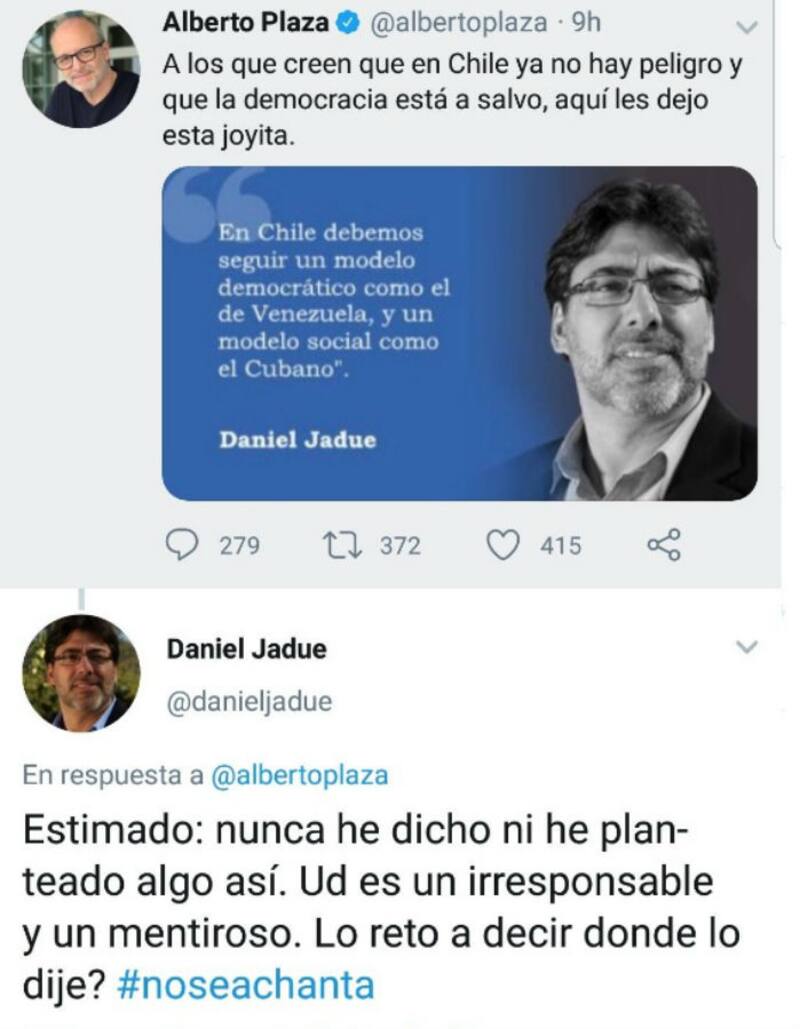Image resolution: width=800 pixels, height=1029 pixels.
Task: Open the Alberto Plaza display name
Action: coord(245,23)
